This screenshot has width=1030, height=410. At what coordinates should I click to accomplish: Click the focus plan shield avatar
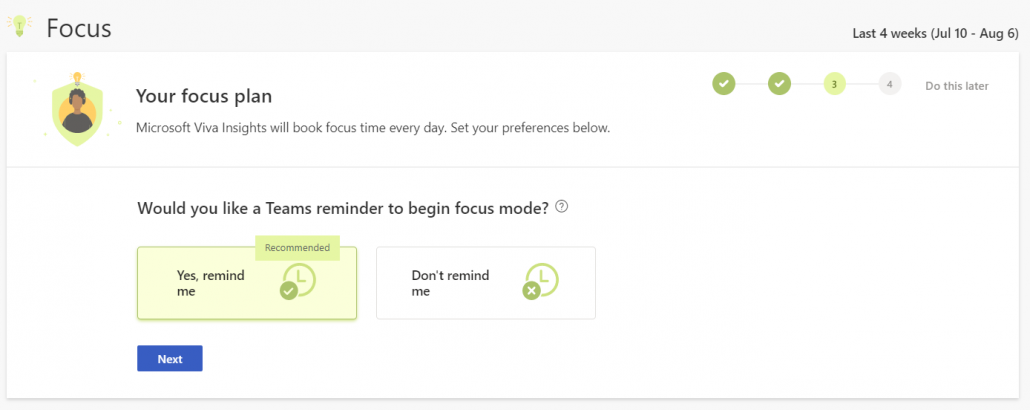pyautogui.click(x=76, y=110)
